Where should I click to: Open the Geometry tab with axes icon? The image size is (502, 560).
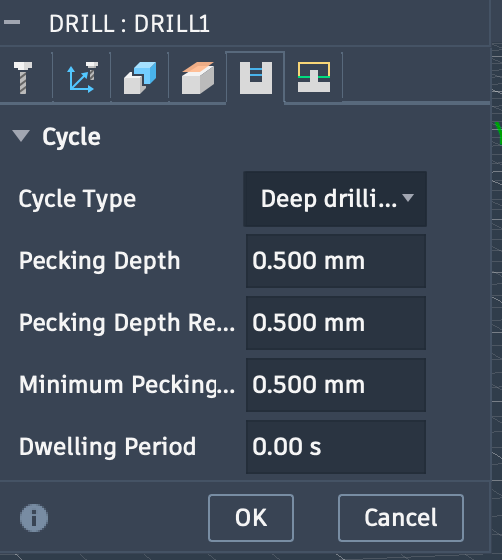pyautogui.click(x=82, y=78)
